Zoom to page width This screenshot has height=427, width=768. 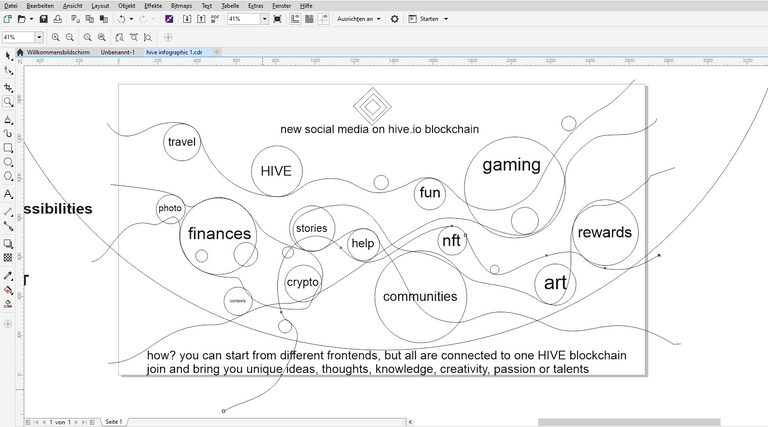point(134,37)
